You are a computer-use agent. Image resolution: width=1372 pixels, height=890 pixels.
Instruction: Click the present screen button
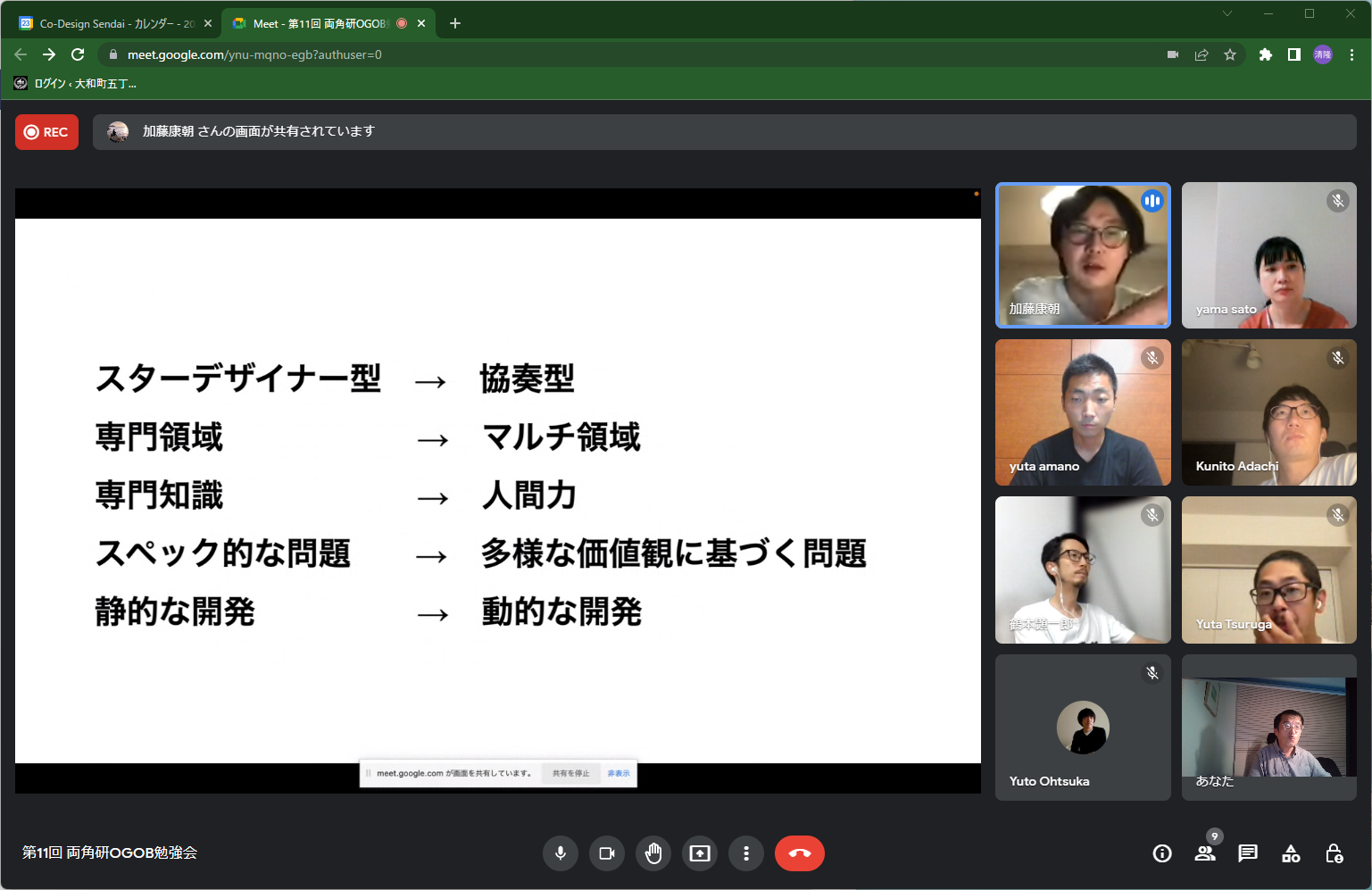coord(700,853)
